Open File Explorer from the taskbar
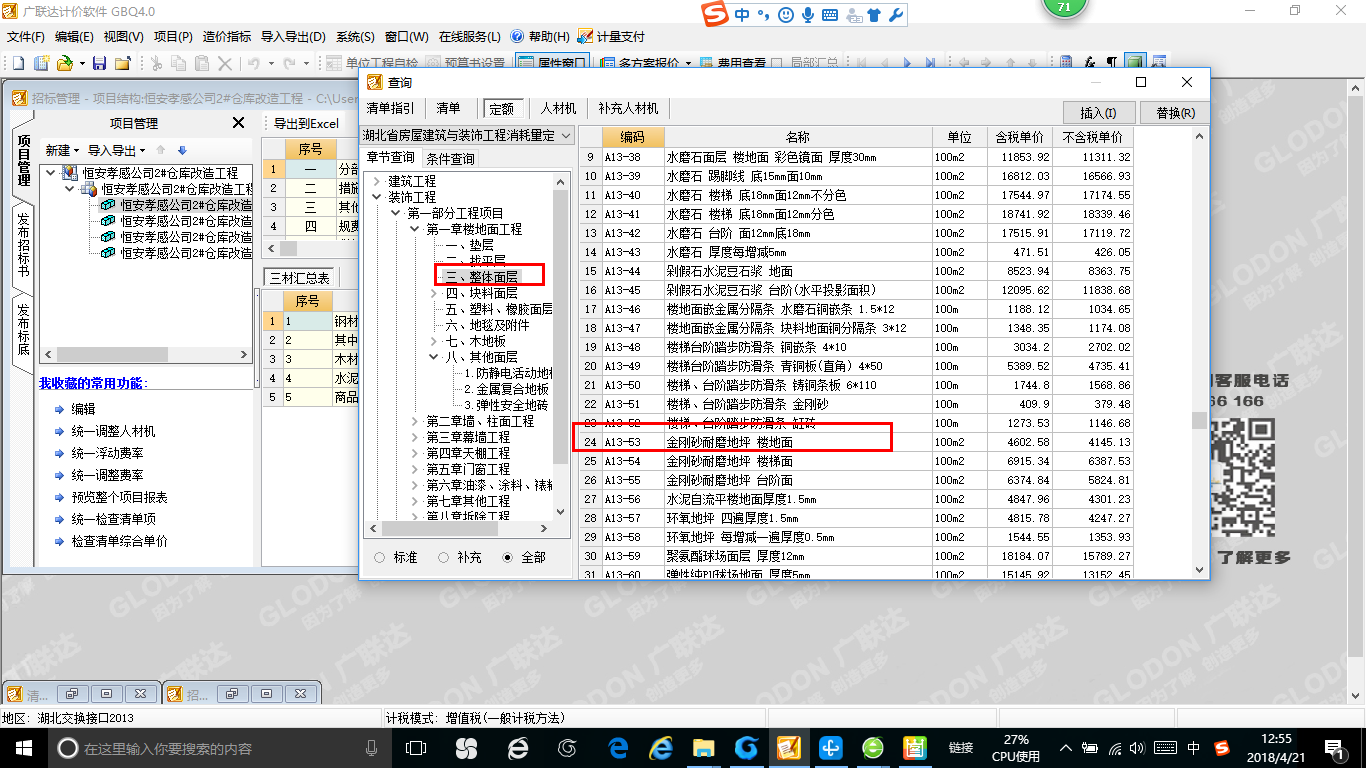This screenshot has height=768, width=1366. 704,748
